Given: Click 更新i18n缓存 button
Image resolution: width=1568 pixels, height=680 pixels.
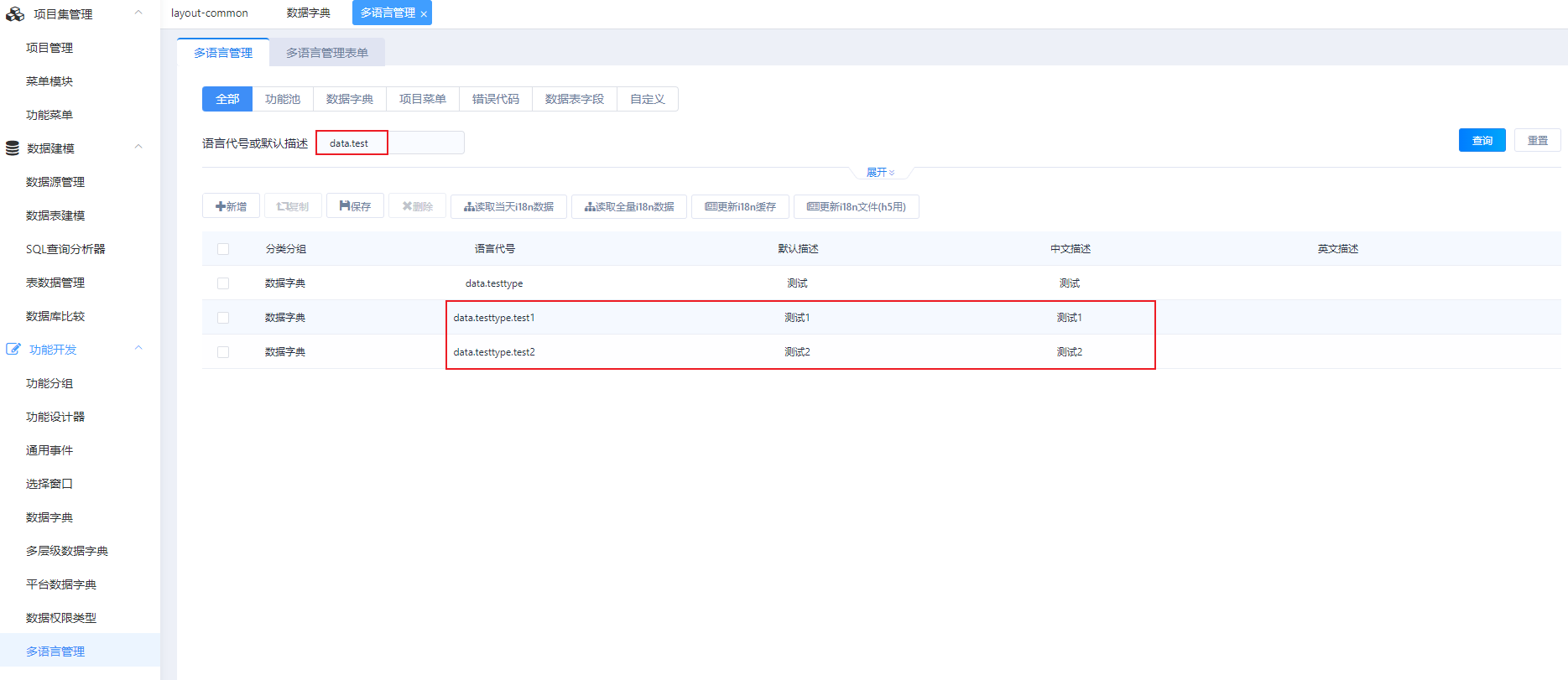Looking at the screenshot, I should pos(740,206).
